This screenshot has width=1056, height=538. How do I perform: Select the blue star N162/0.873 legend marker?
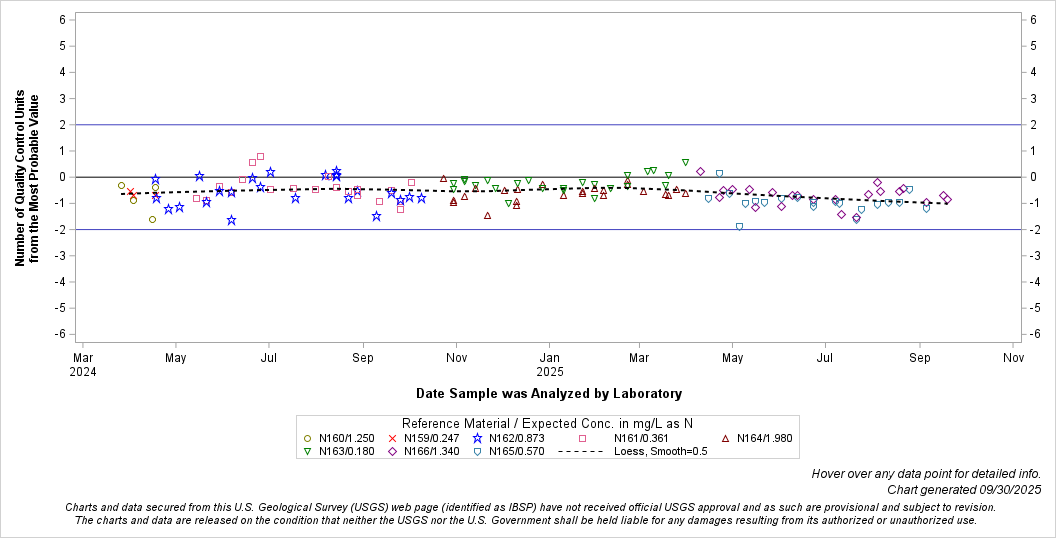478,438
